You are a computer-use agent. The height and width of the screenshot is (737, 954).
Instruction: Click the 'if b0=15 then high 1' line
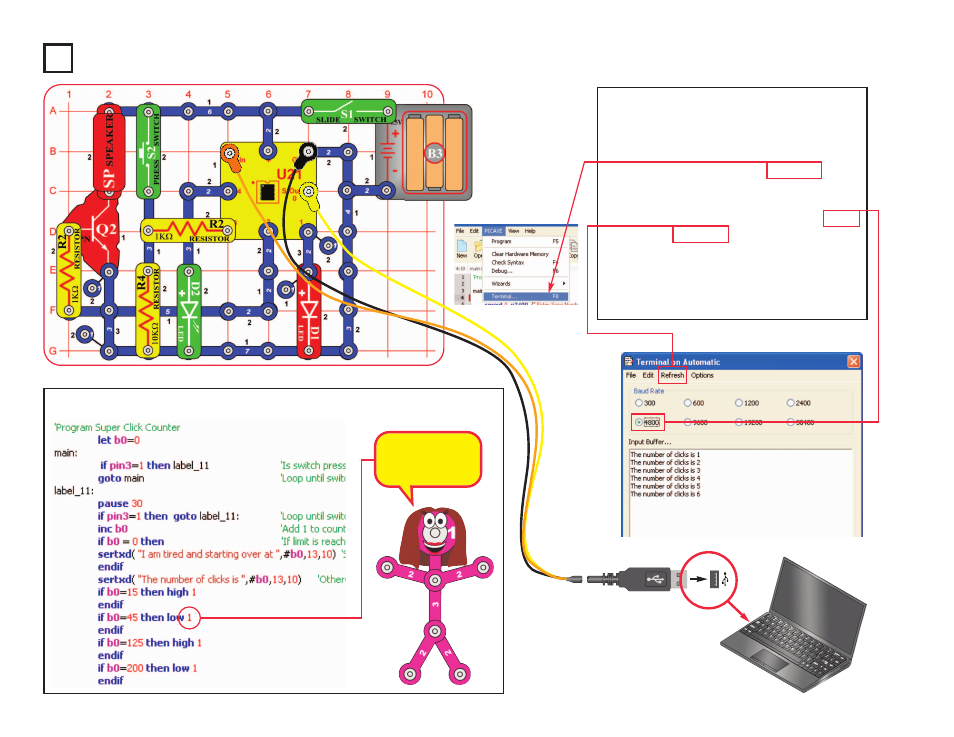(147, 592)
